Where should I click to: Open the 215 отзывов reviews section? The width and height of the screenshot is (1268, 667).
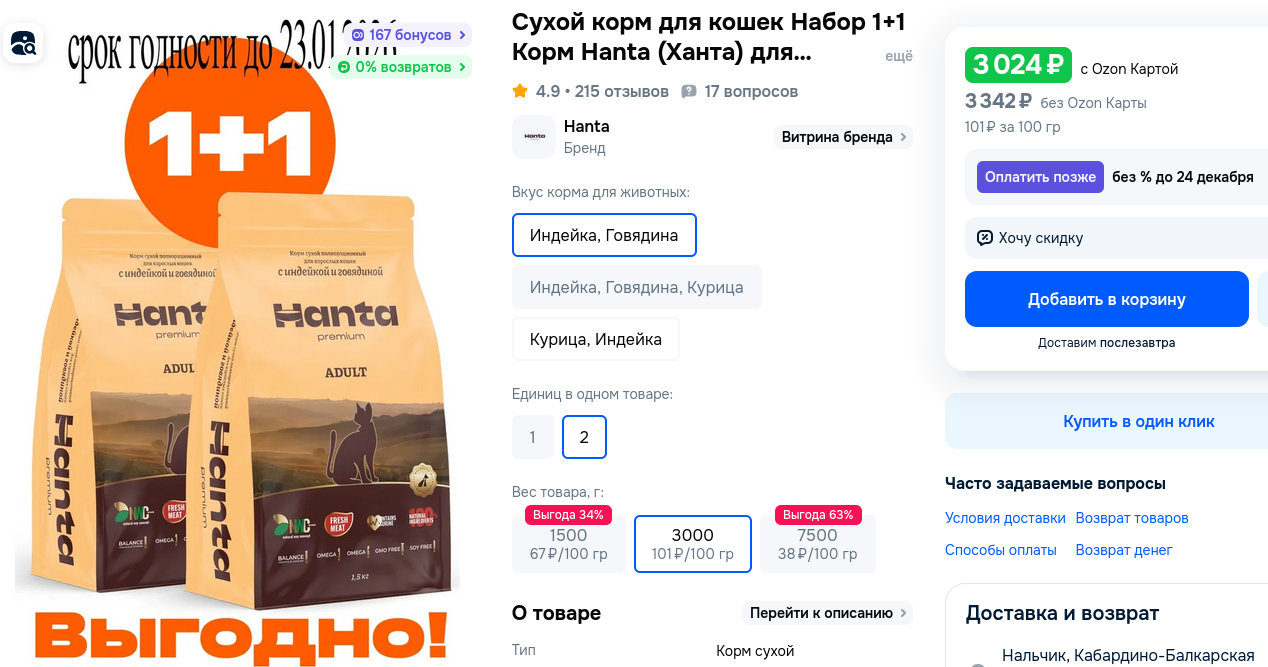pos(622,91)
